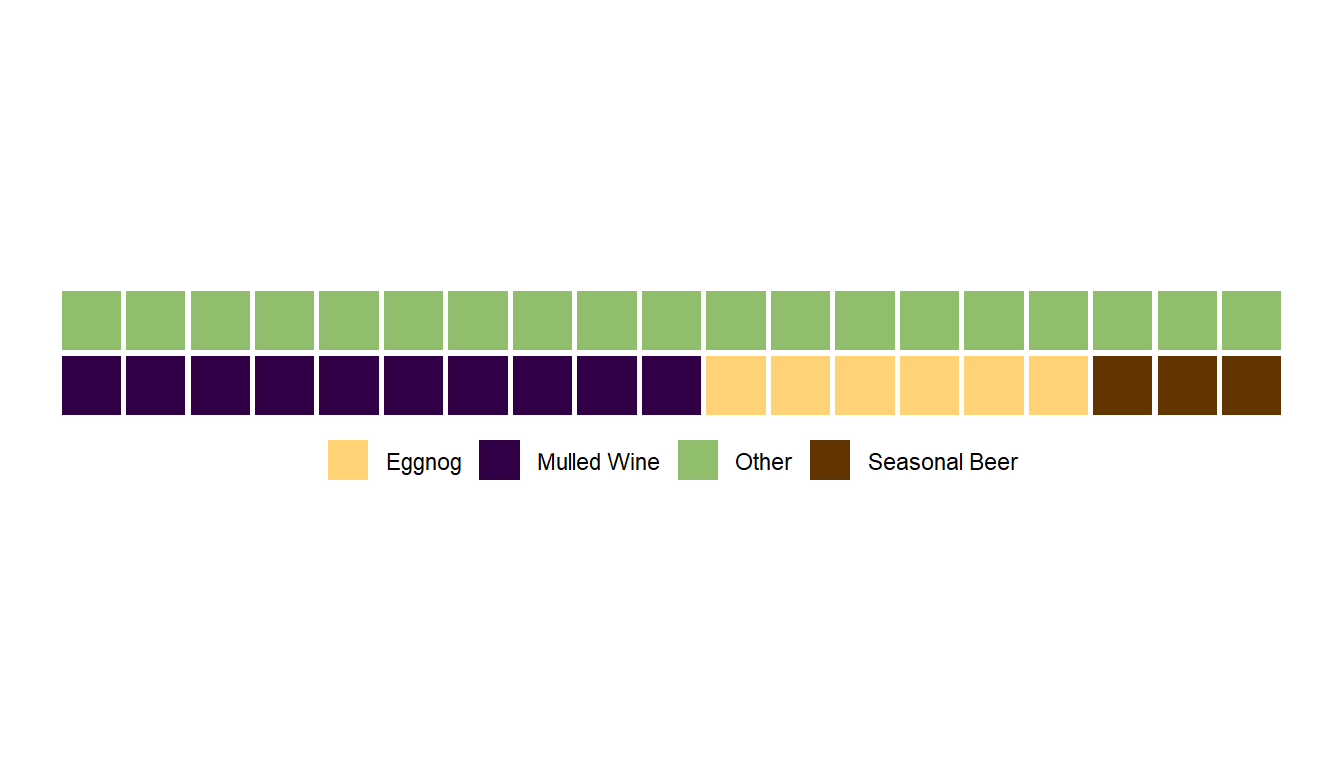This screenshot has width=1344, height=768.
Task: Click the rightmost green Other square
Action: click(x=1251, y=320)
